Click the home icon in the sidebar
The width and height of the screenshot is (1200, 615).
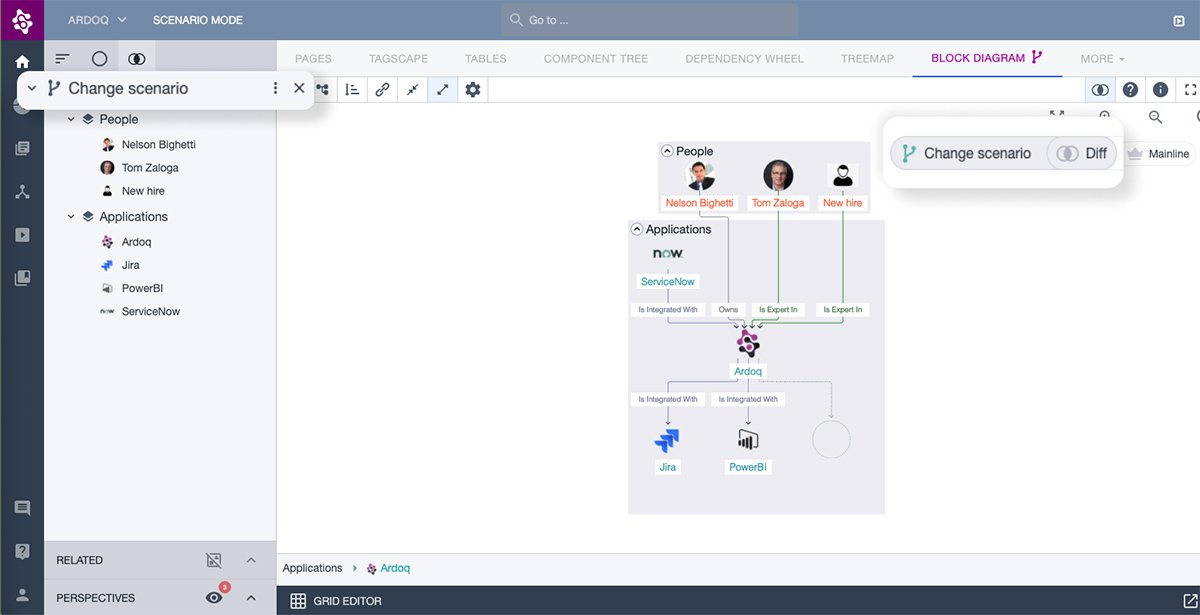point(21,61)
